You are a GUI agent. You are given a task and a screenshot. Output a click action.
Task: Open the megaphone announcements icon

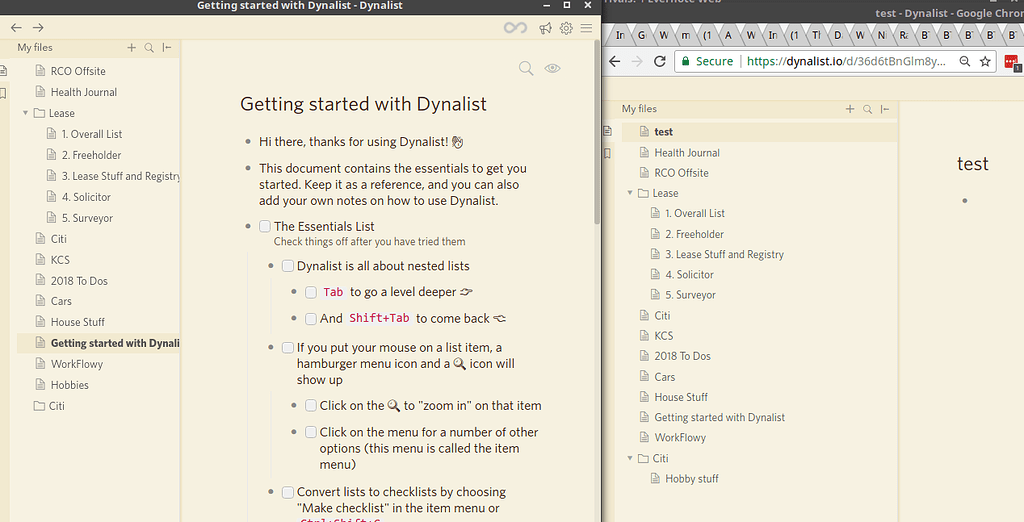click(545, 28)
